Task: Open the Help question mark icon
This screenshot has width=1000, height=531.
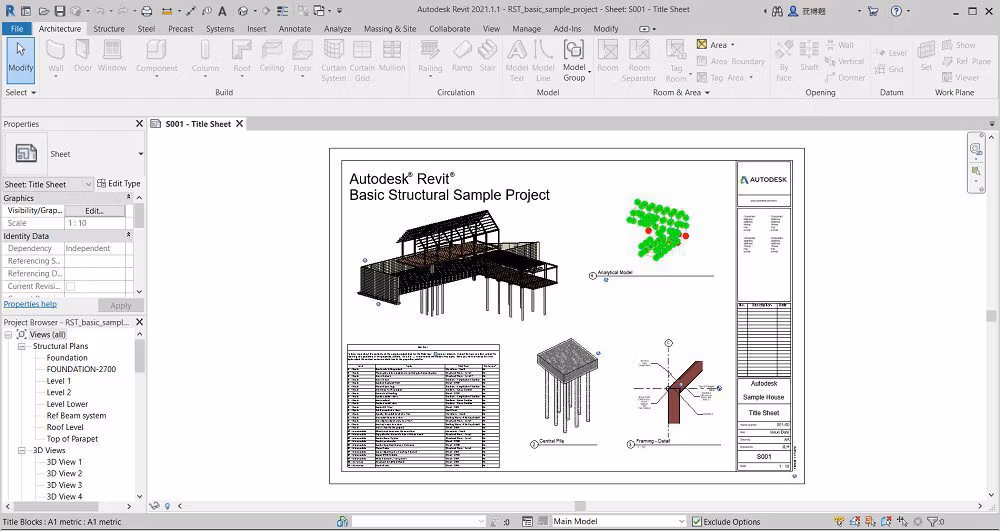Action: [x=896, y=11]
